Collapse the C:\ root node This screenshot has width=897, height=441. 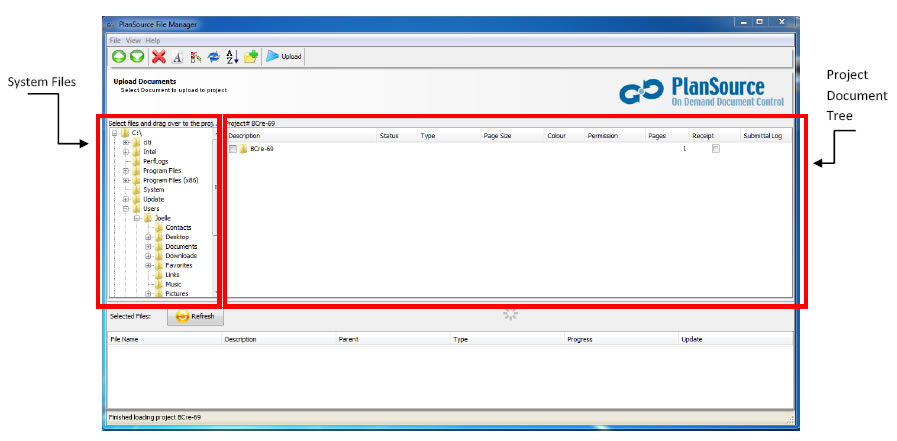[x=114, y=133]
